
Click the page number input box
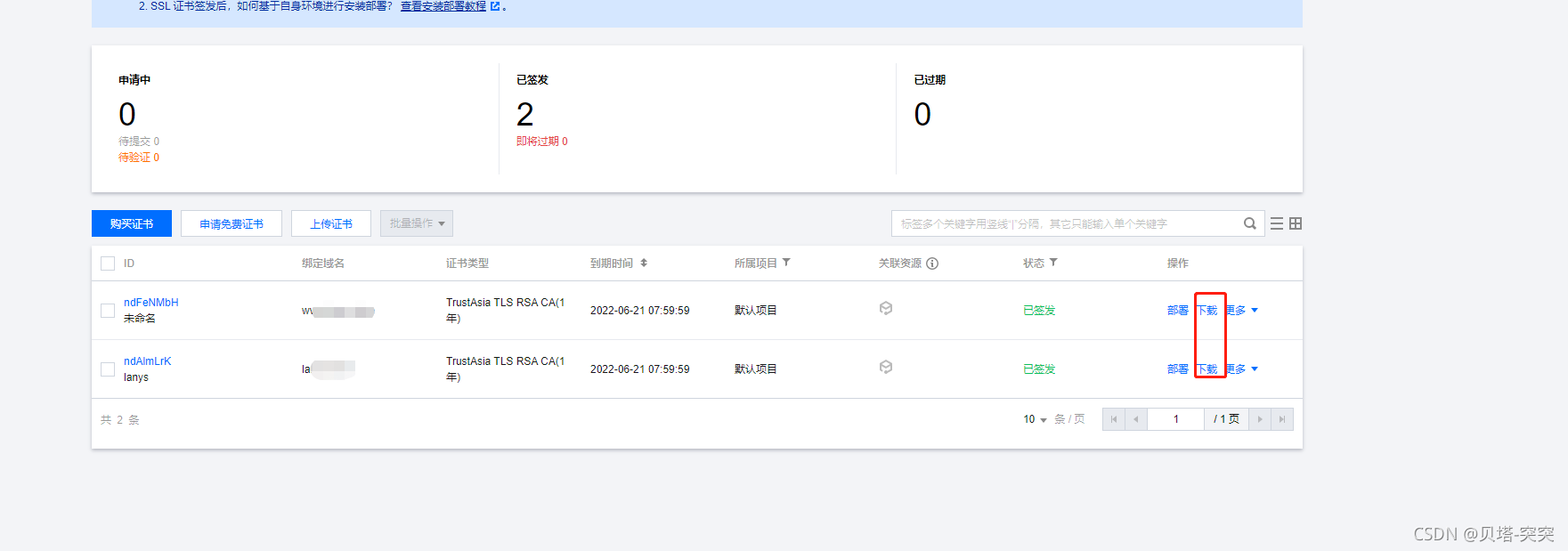click(x=1176, y=419)
